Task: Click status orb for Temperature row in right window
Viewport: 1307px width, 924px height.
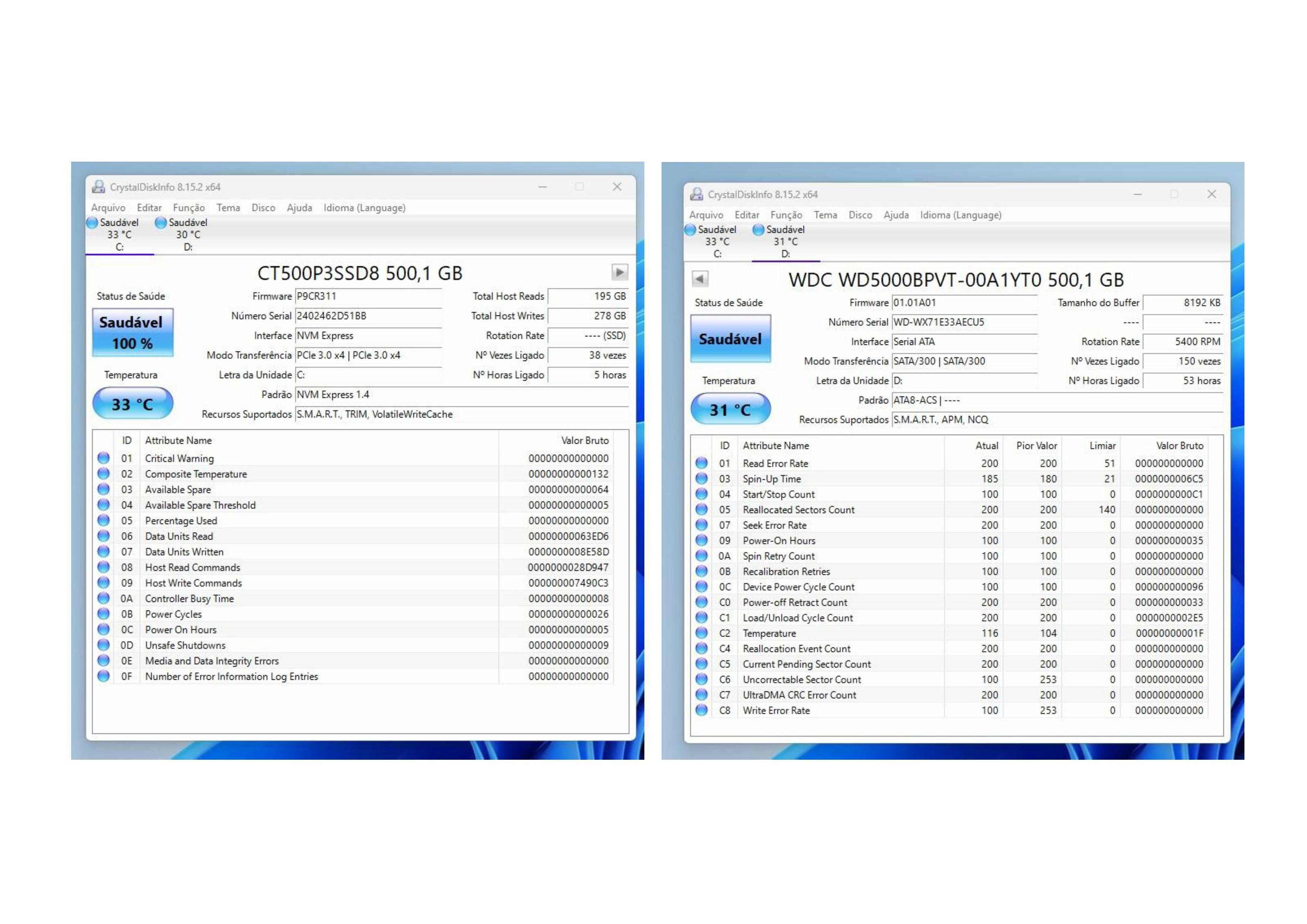Action: pyautogui.click(x=701, y=633)
